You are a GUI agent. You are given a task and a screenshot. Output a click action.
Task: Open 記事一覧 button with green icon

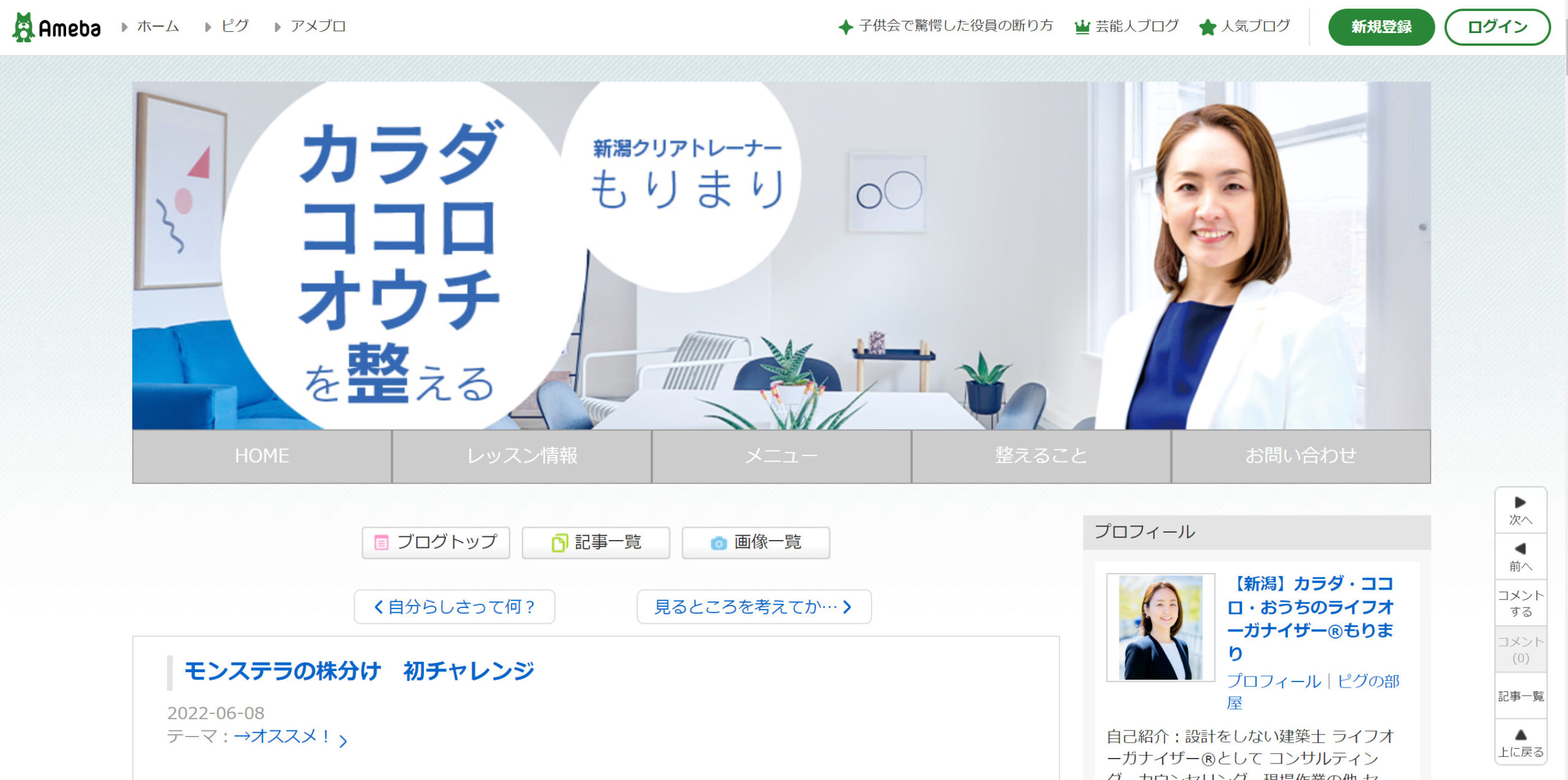click(x=595, y=542)
